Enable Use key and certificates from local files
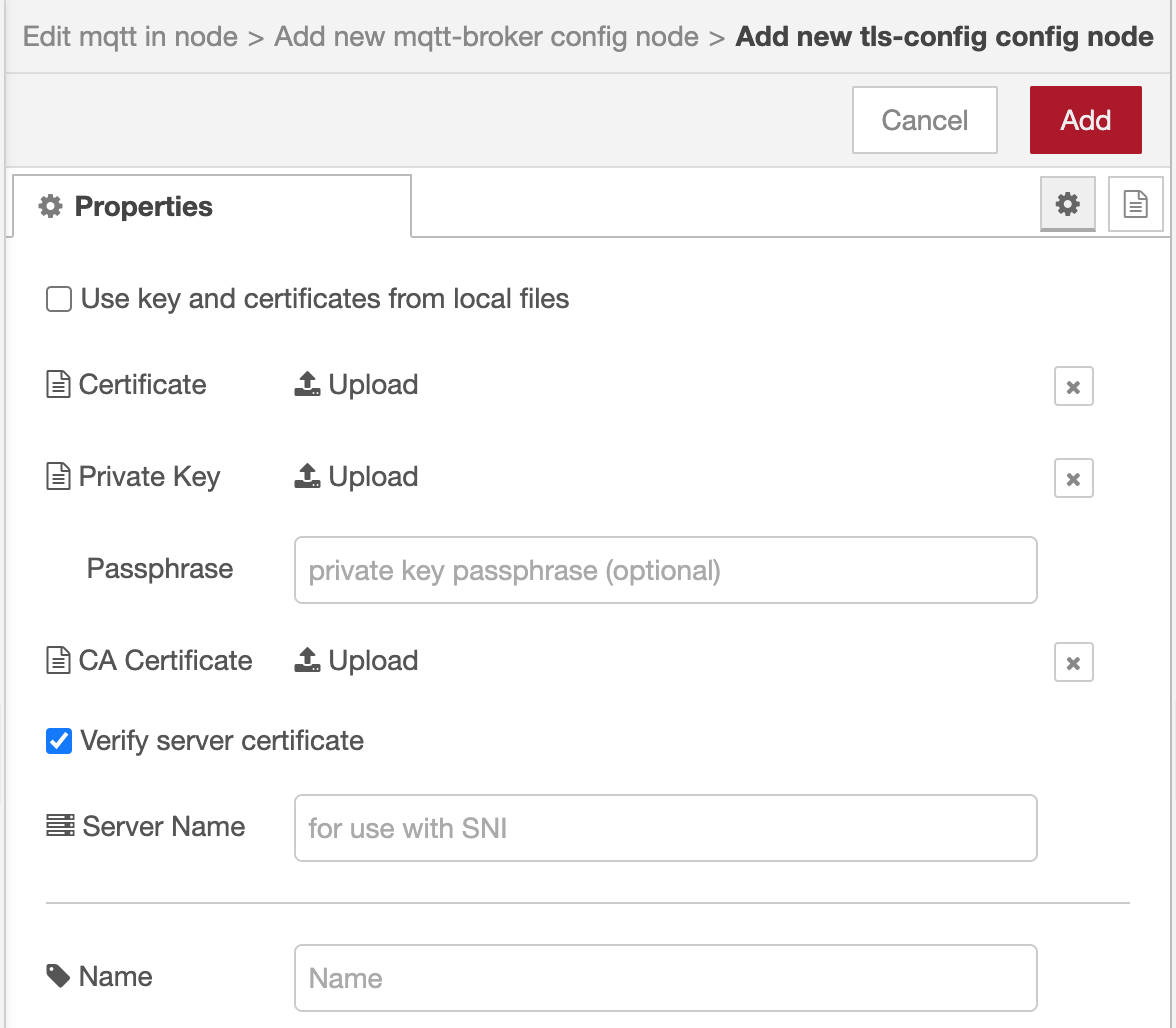The width and height of the screenshot is (1176, 1028). [x=59, y=299]
